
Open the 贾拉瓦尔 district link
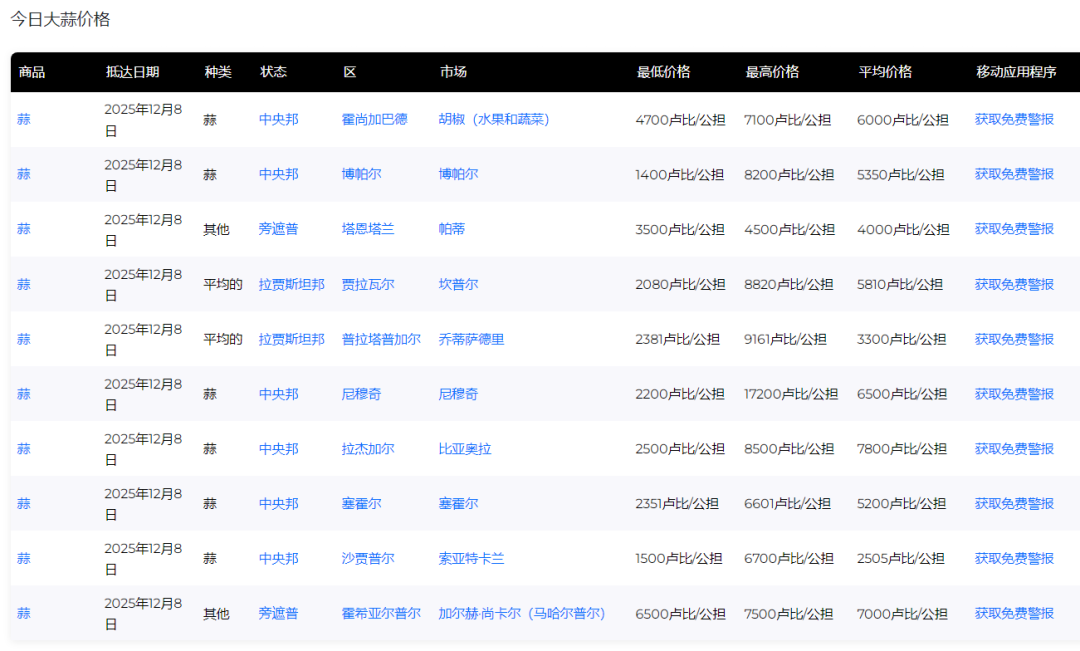click(367, 285)
